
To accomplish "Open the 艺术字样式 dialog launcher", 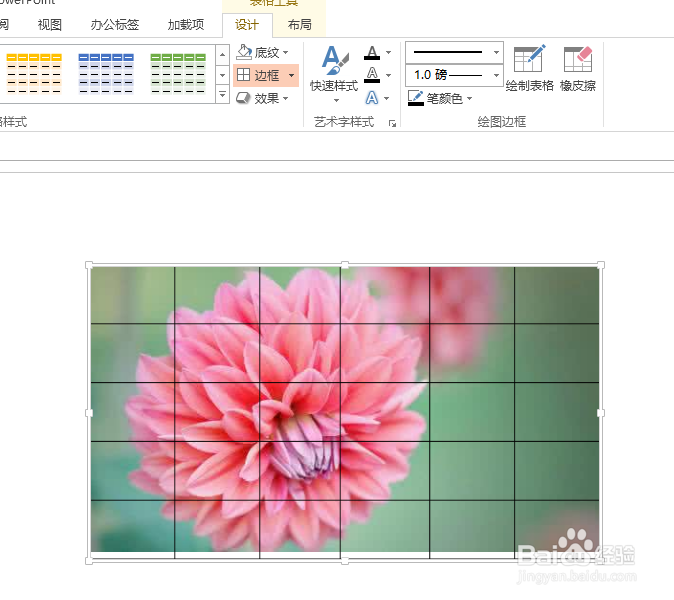I will point(392,124).
